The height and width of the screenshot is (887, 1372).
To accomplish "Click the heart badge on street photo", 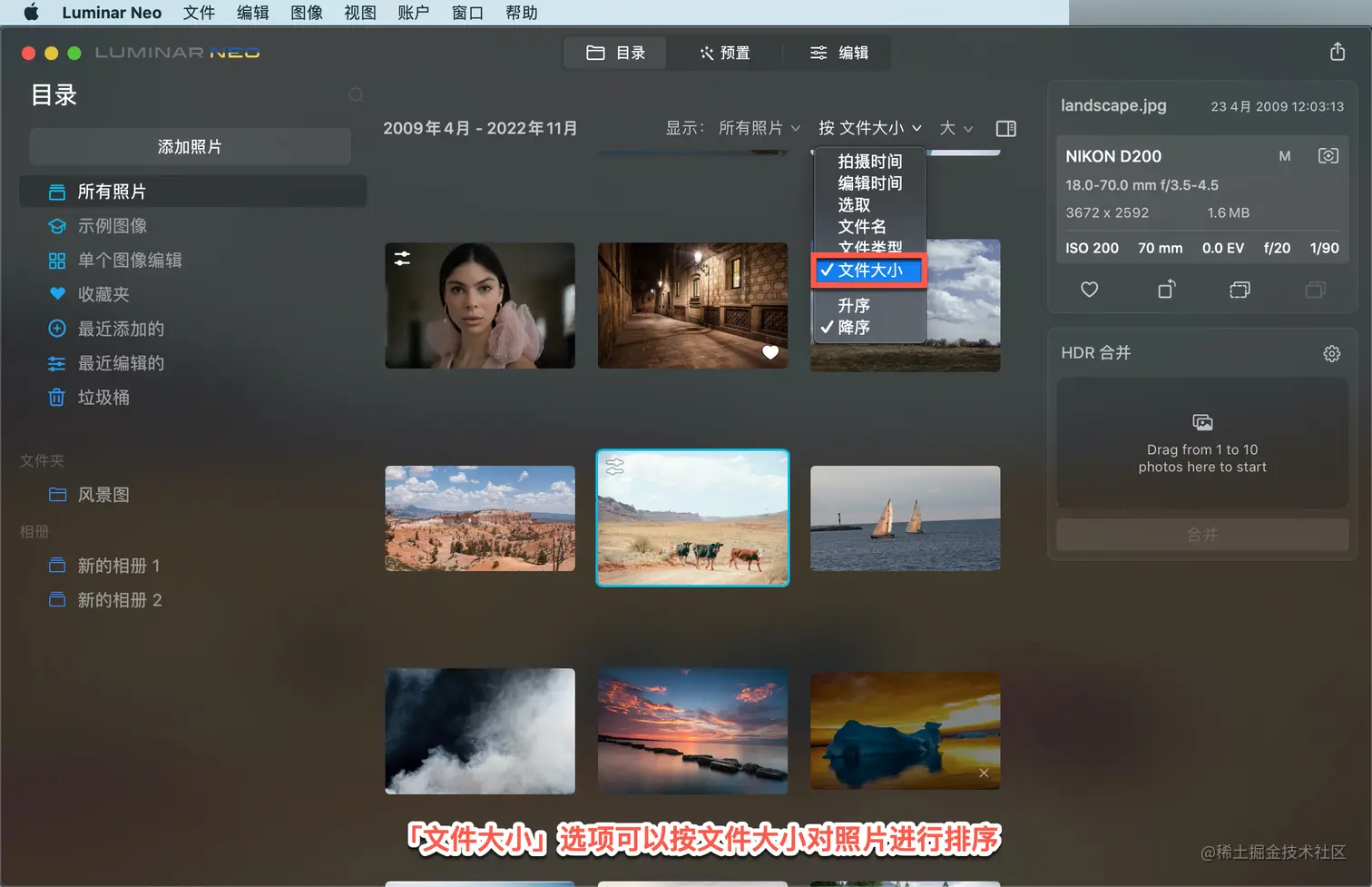I will point(770,352).
